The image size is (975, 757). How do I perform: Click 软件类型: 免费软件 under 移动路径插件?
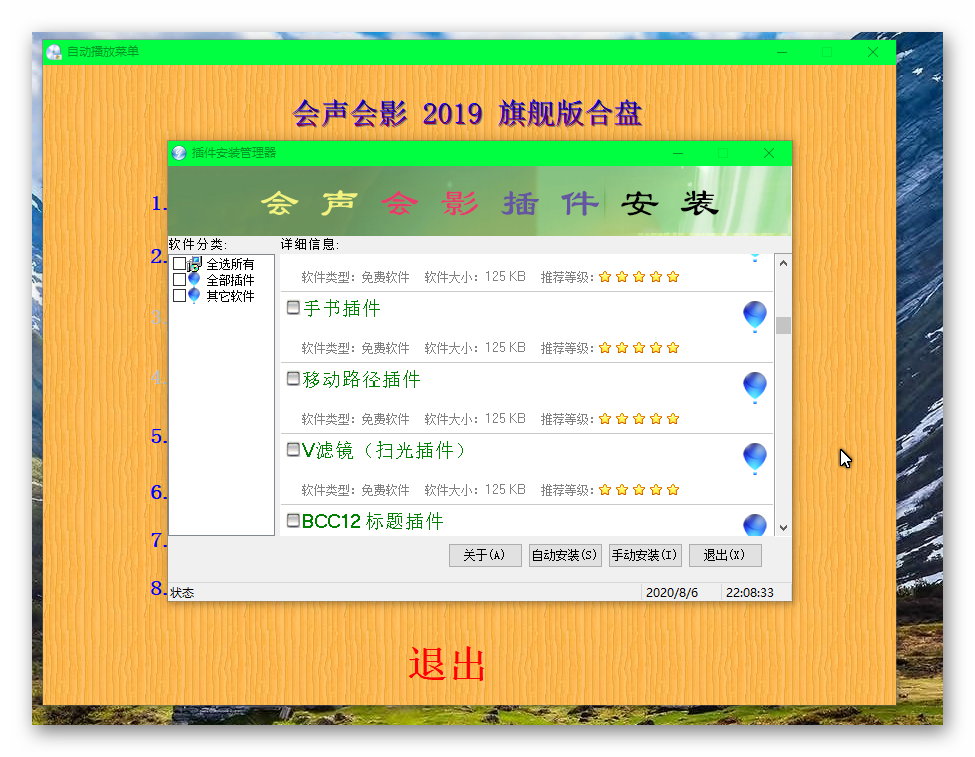point(355,419)
